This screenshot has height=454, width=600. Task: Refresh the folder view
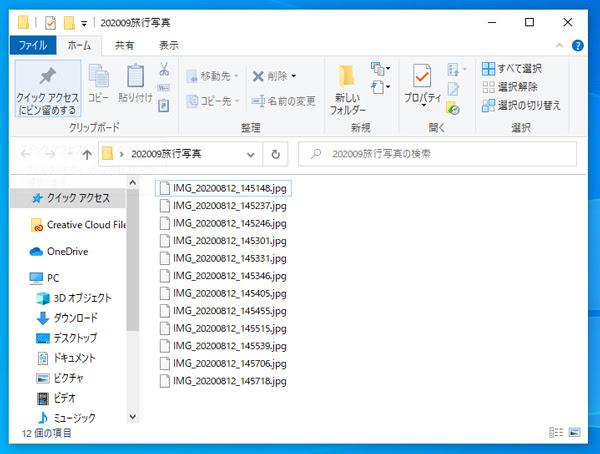[x=276, y=154]
